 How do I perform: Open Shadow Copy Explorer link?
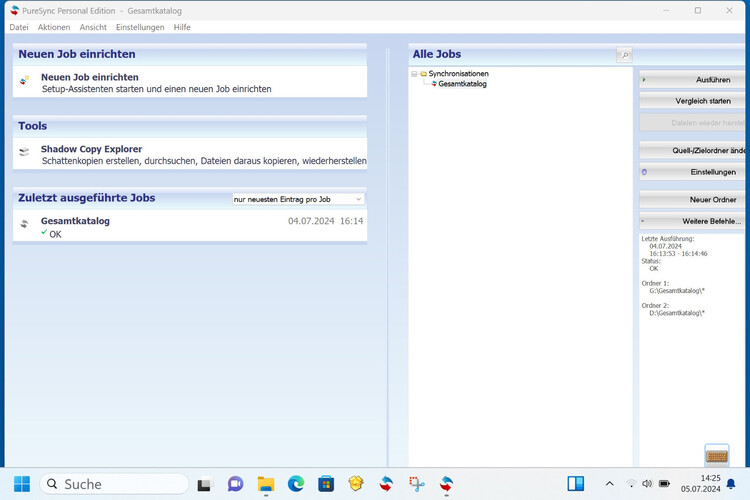pyautogui.click(x=91, y=149)
